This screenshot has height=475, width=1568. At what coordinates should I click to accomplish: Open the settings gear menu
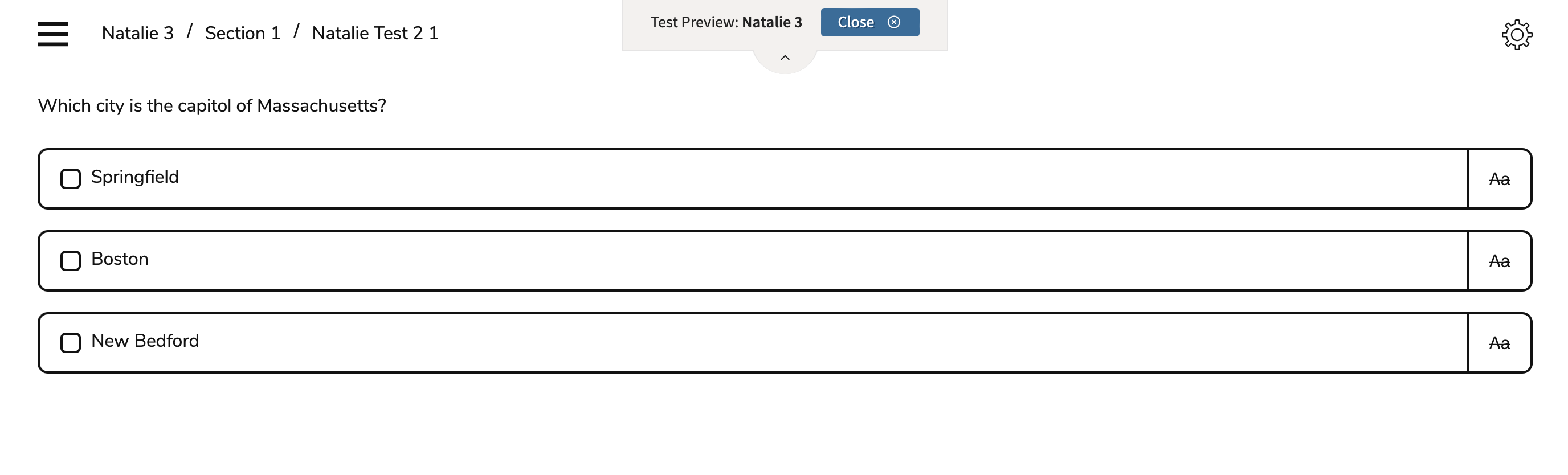(x=1516, y=35)
